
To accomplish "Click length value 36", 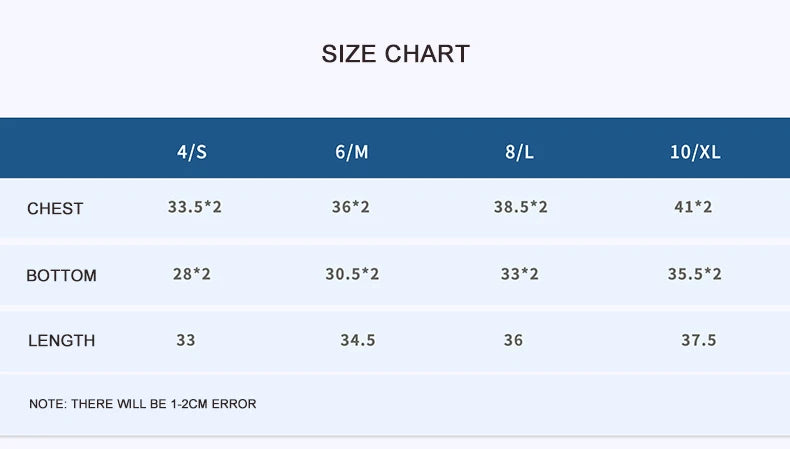I will [x=513, y=340].
